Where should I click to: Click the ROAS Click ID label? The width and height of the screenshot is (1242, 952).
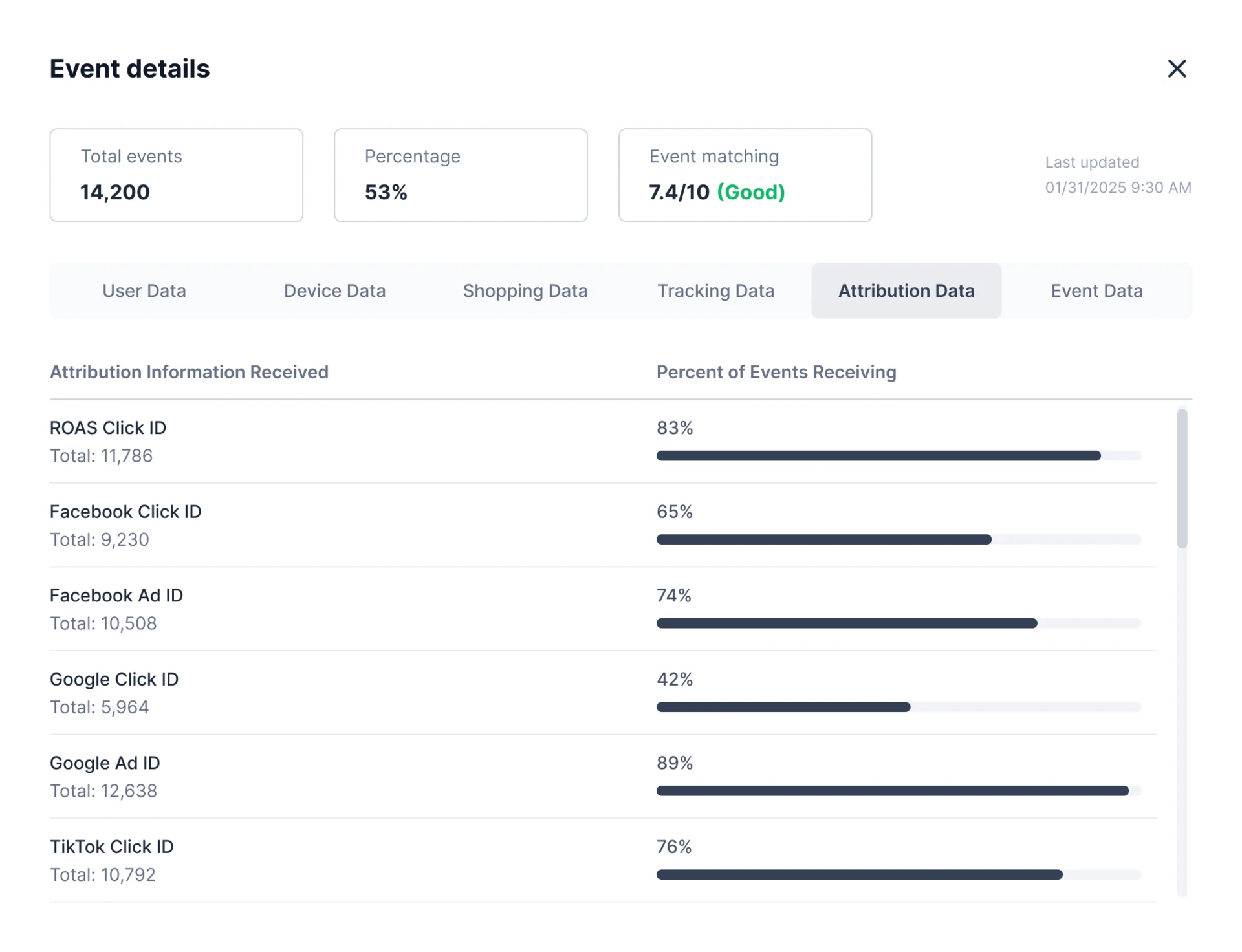108,428
